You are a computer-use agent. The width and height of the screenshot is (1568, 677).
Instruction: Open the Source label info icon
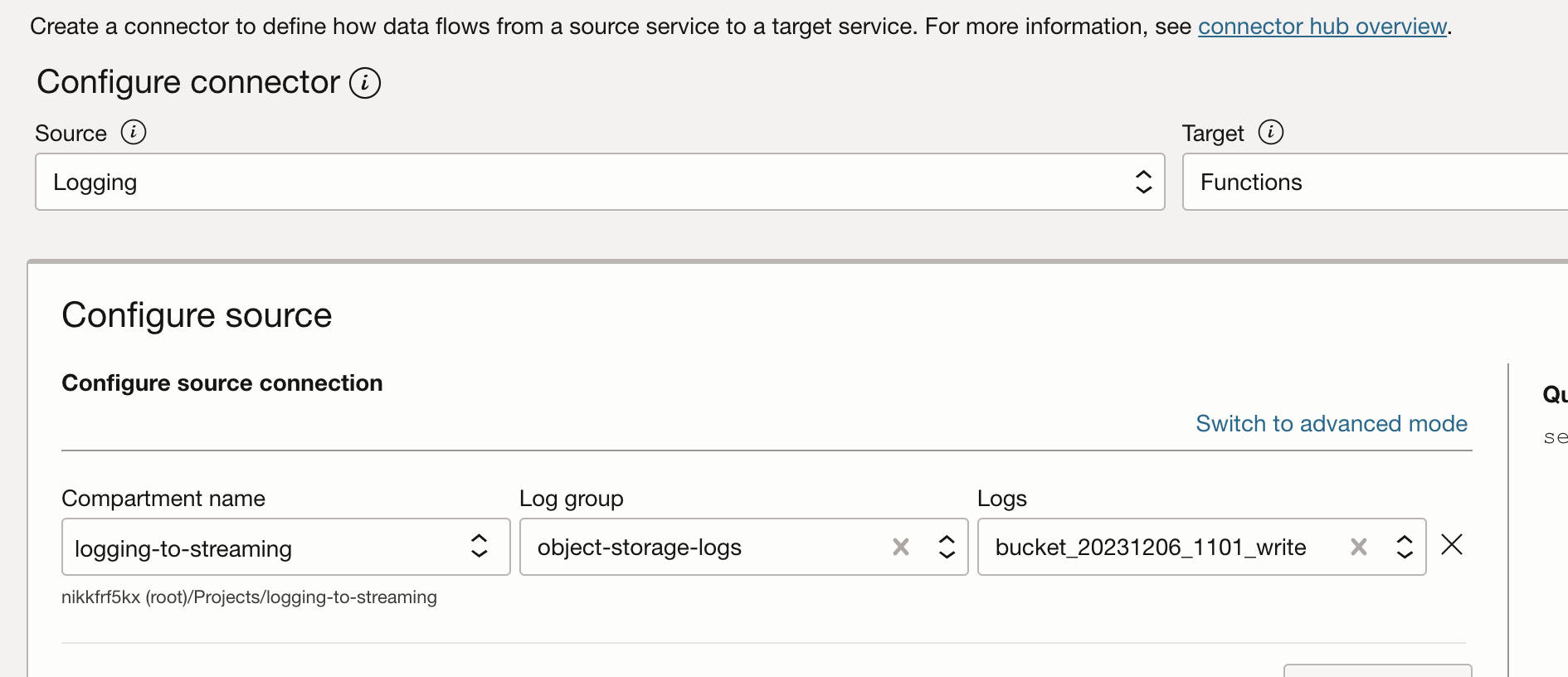[134, 132]
